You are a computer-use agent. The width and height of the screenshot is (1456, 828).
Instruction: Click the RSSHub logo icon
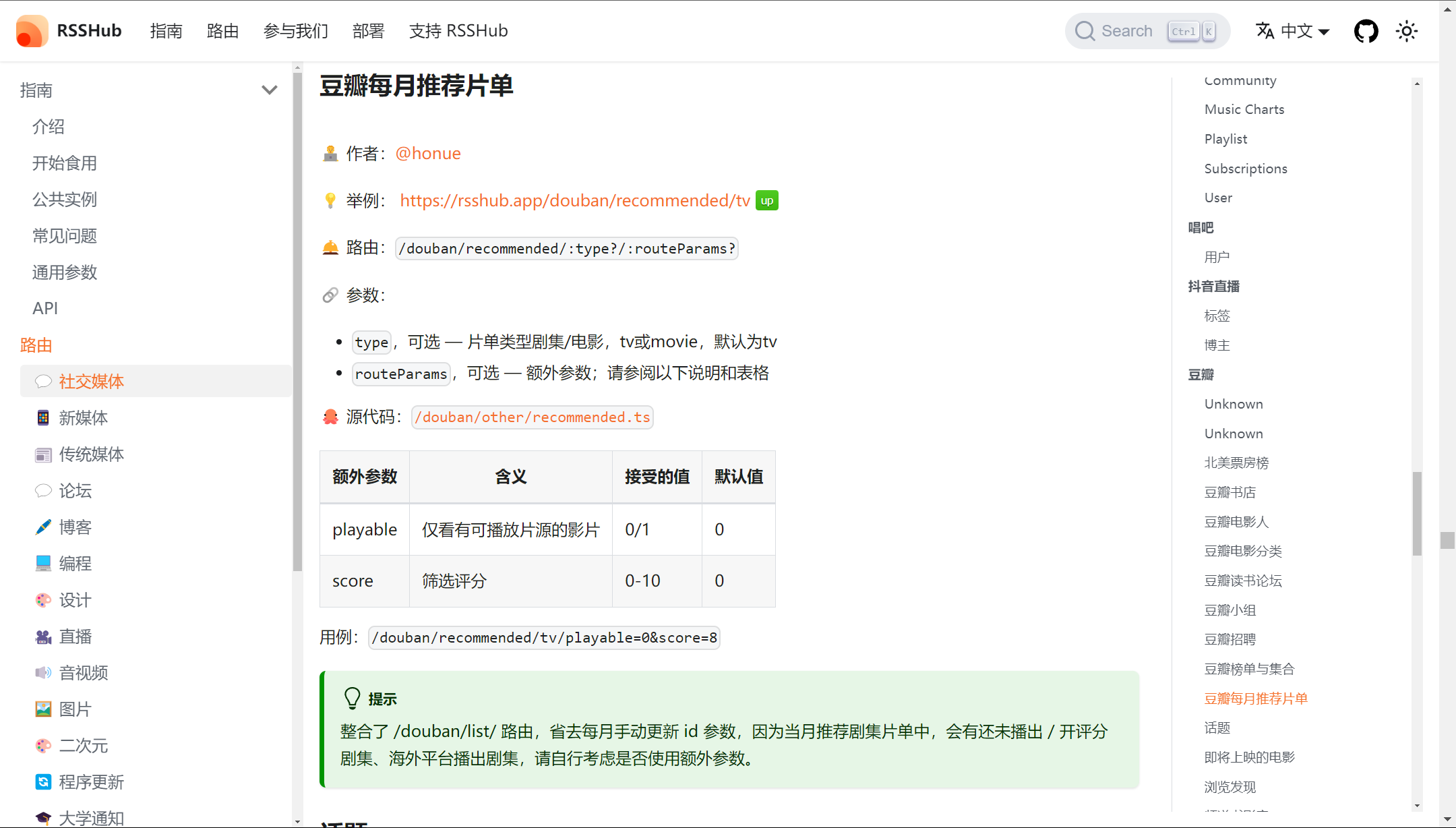pyautogui.click(x=32, y=31)
